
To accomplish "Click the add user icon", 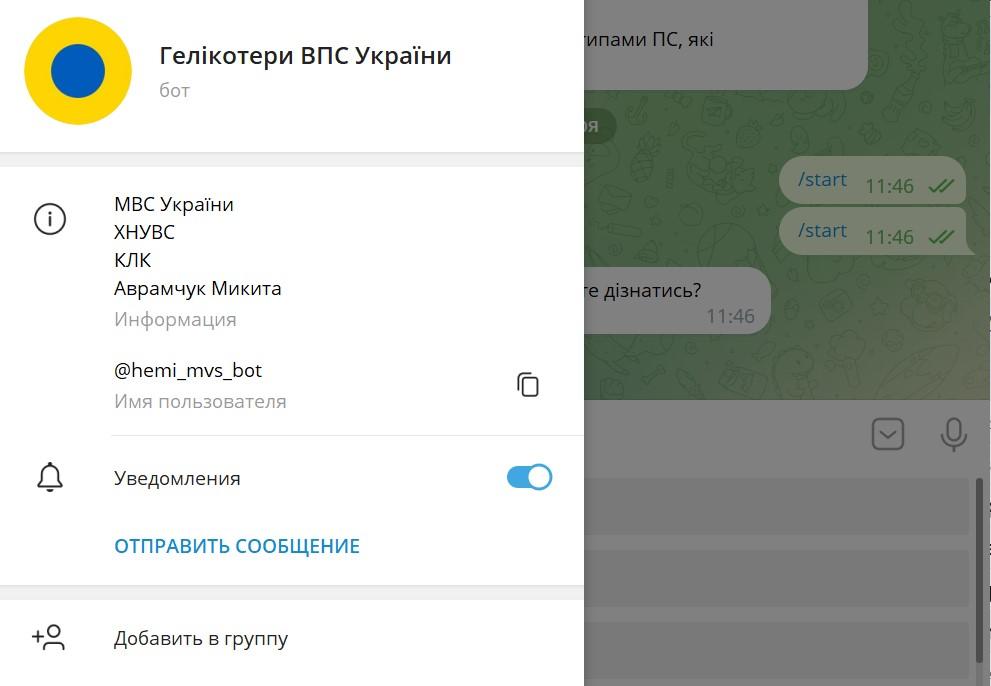I will click(49, 638).
